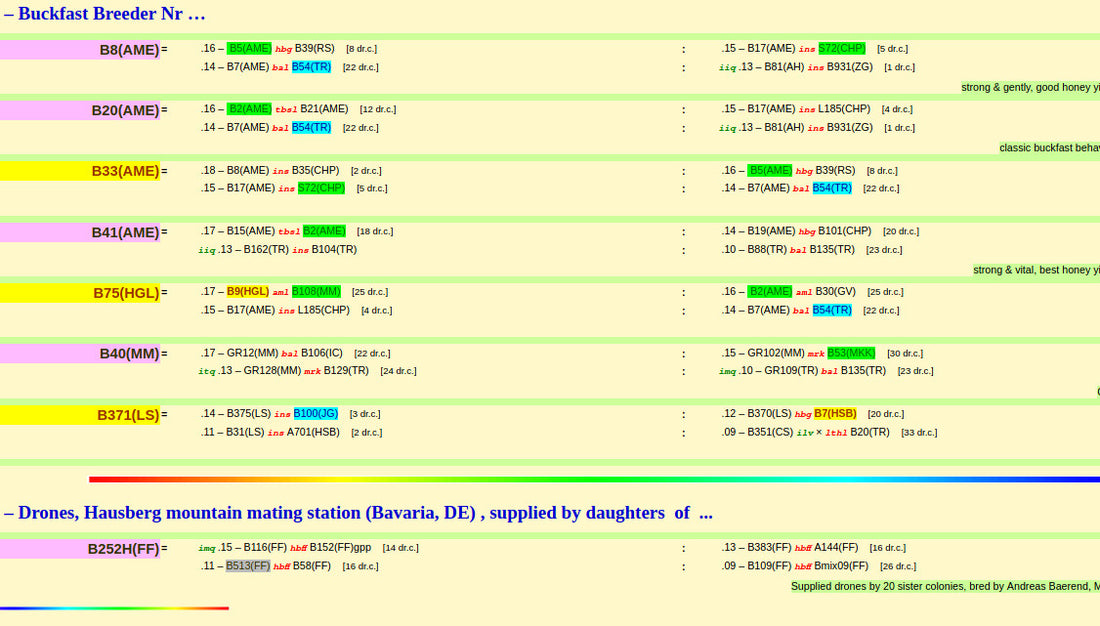The height and width of the screenshot is (626, 1100).
Task: Click the B371(LS) breeder label
Action: pyautogui.click(x=128, y=415)
